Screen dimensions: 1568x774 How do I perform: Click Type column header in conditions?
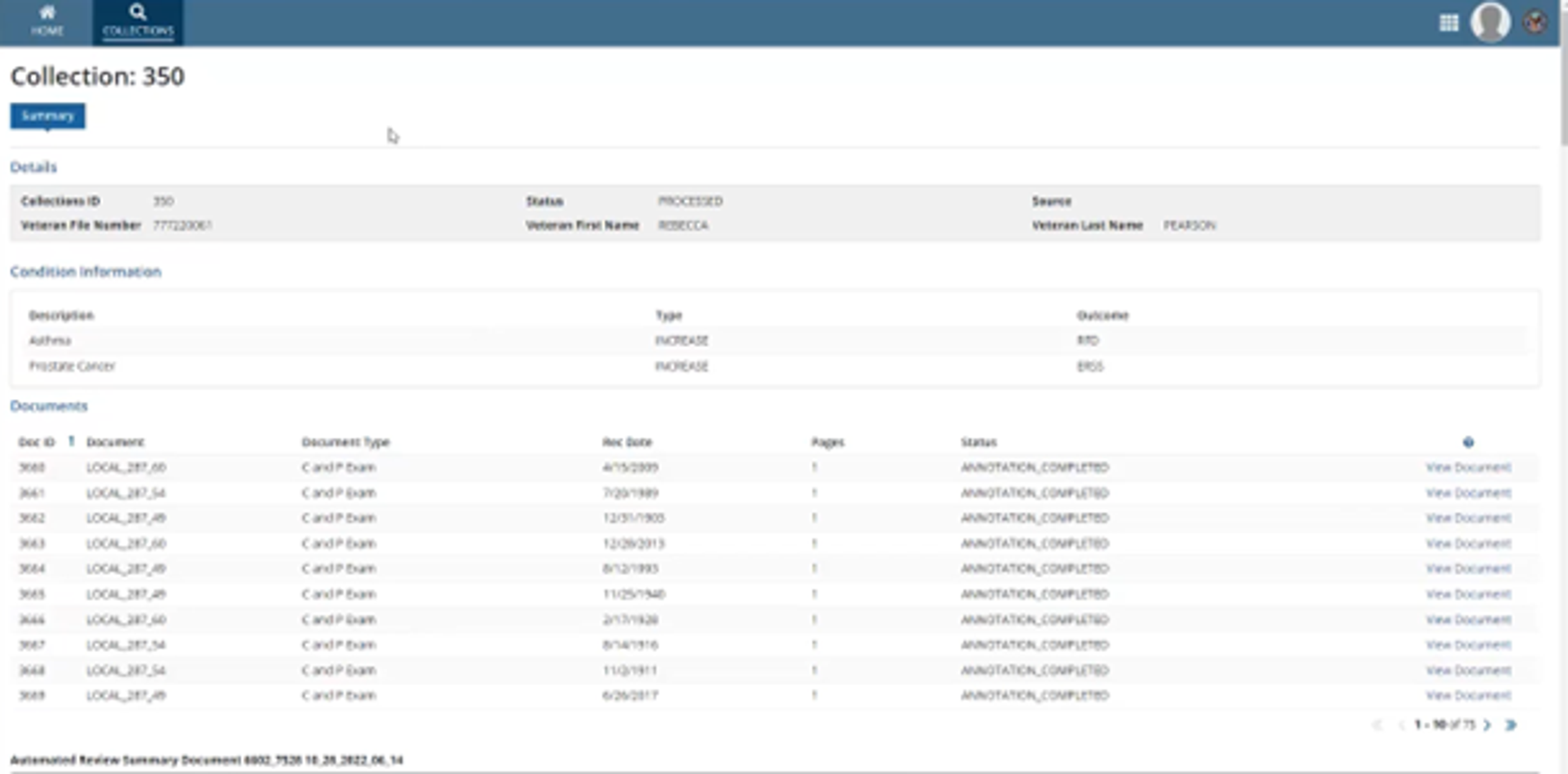pos(668,315)
